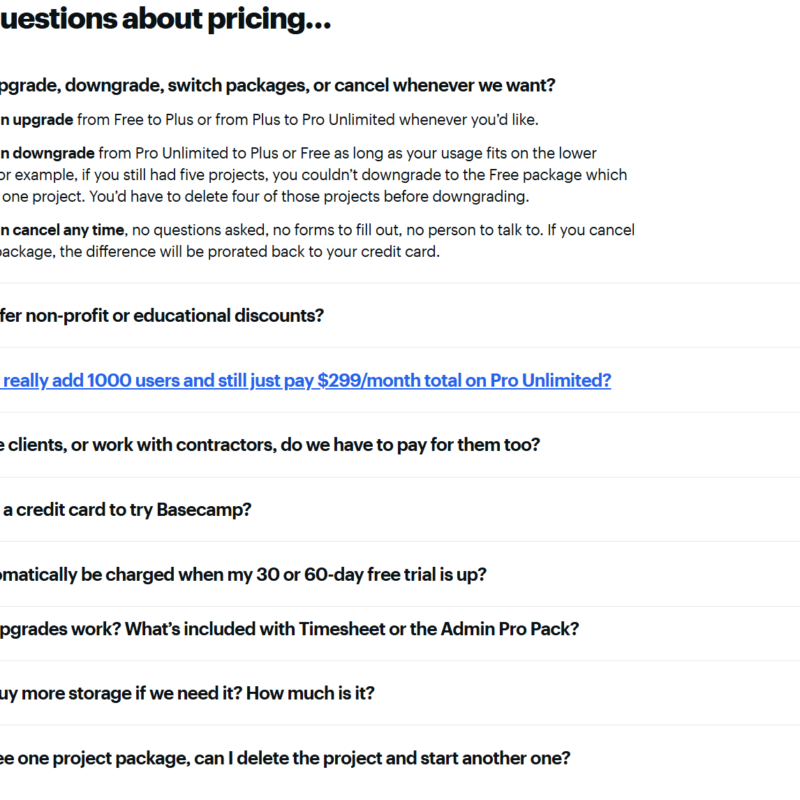Expand the non-profit or educational discounts question
Viewport: 800px width, 800px height.
click(x=160, y=315)
